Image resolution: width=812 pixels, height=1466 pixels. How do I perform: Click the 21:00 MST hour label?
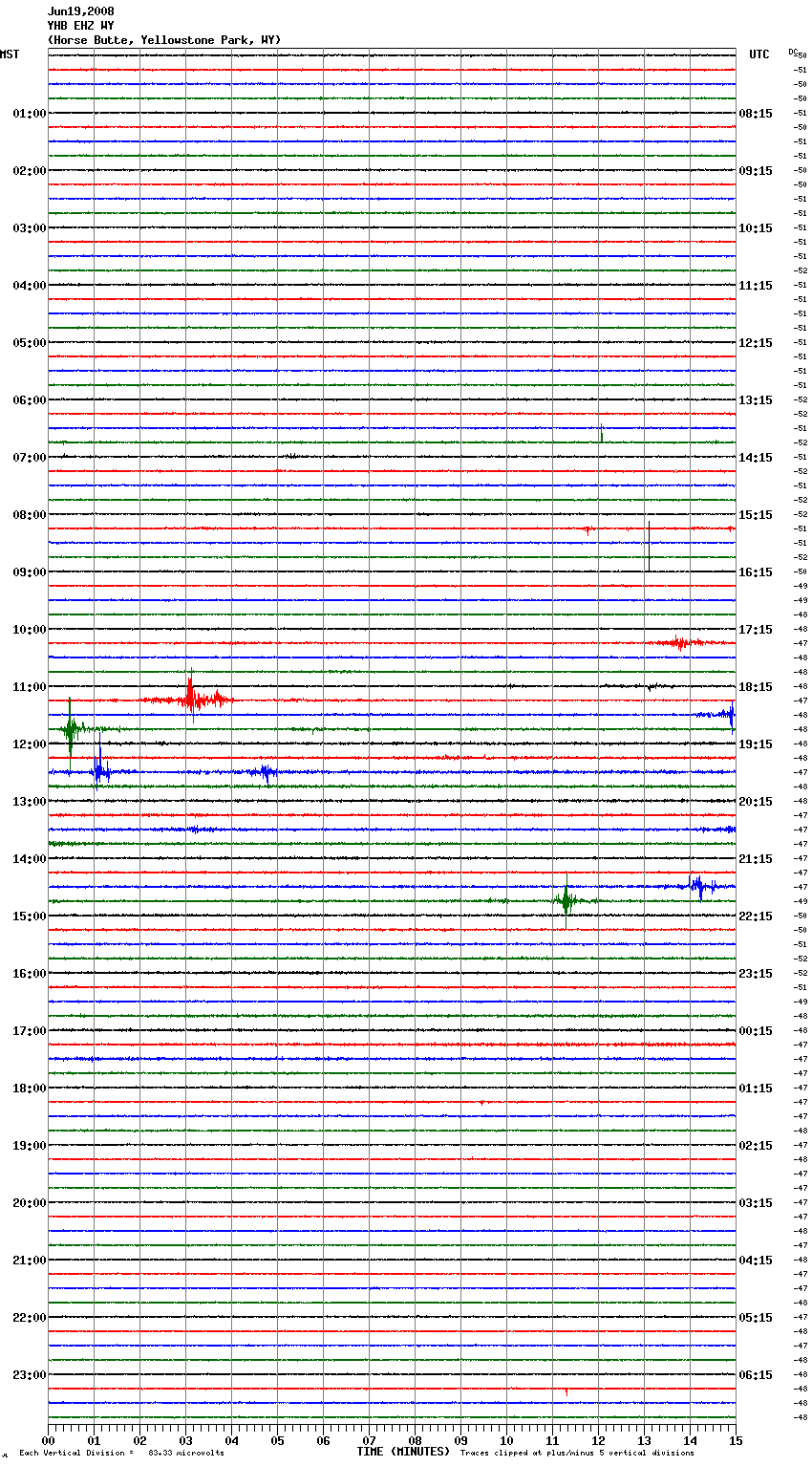(30, 1261)
